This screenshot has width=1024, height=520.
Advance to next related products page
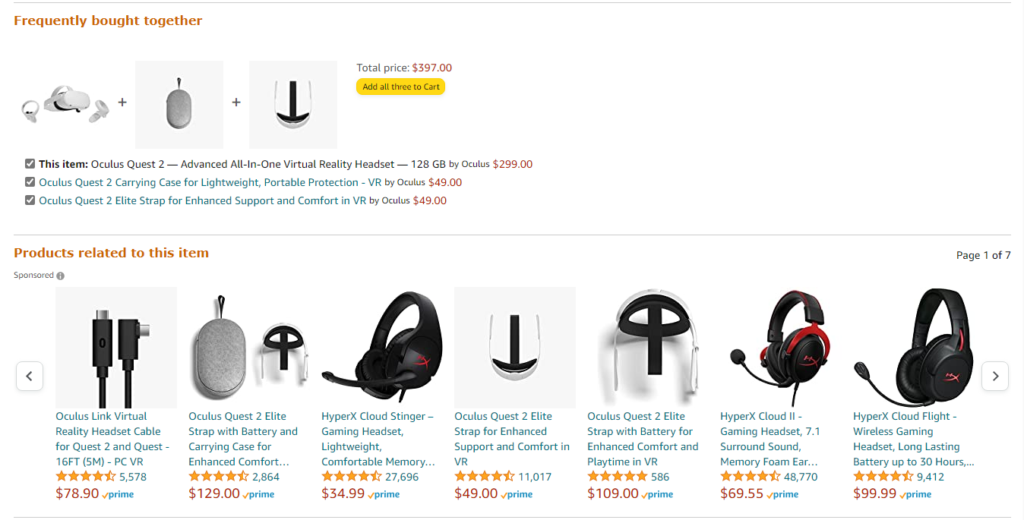[x=994, y=376]
